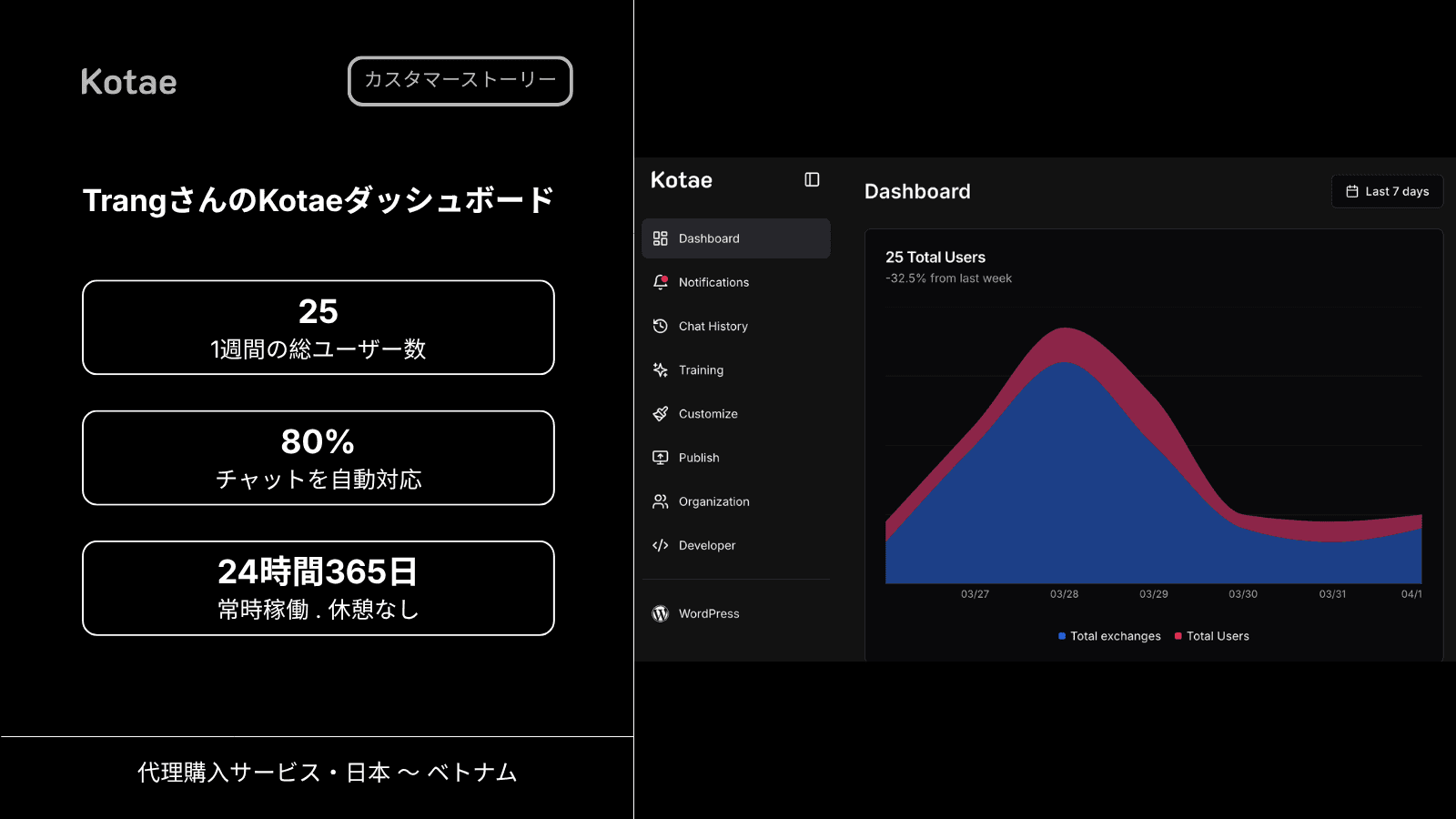Select Customize in the sidebar

coord(736,414)
